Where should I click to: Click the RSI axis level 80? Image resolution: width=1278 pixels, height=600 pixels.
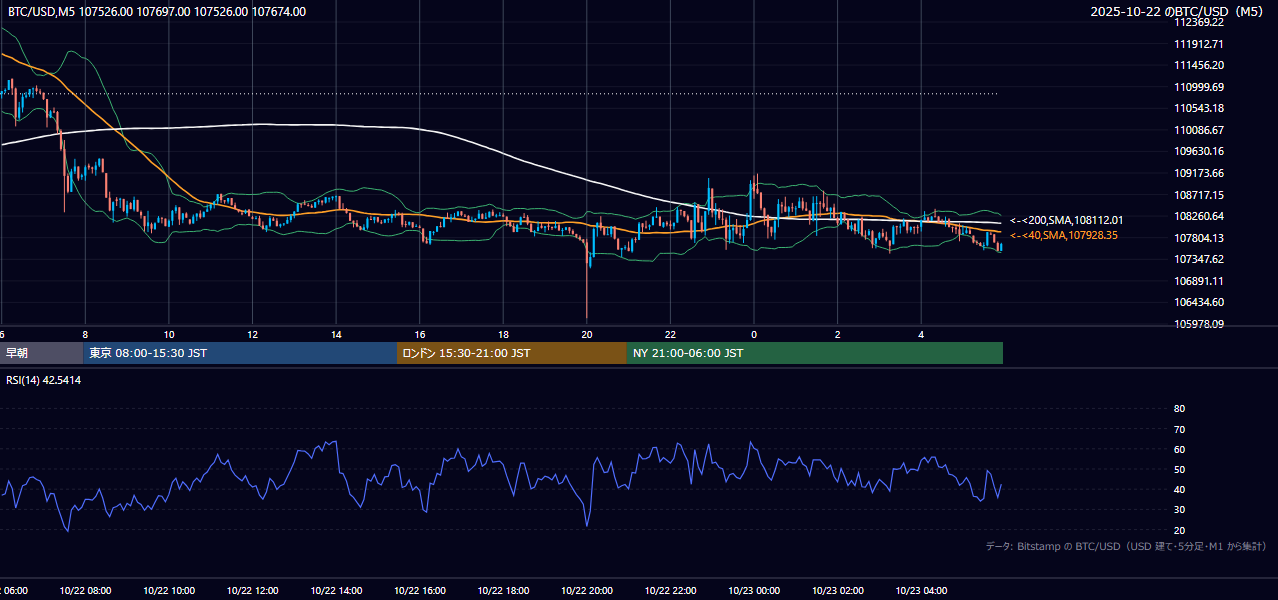click(x=1179, y=409)
